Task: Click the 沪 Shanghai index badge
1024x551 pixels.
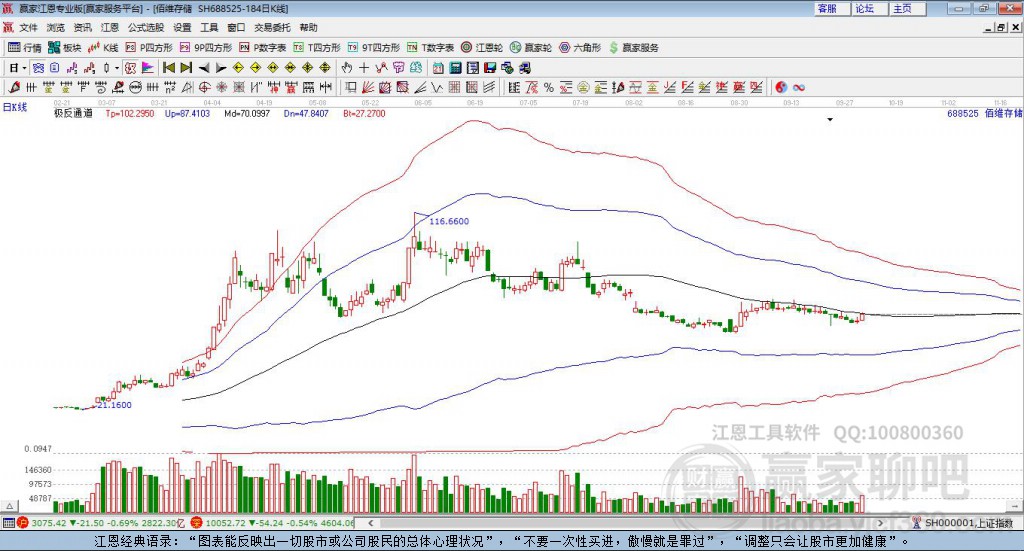Action: (x=23, y=523)
